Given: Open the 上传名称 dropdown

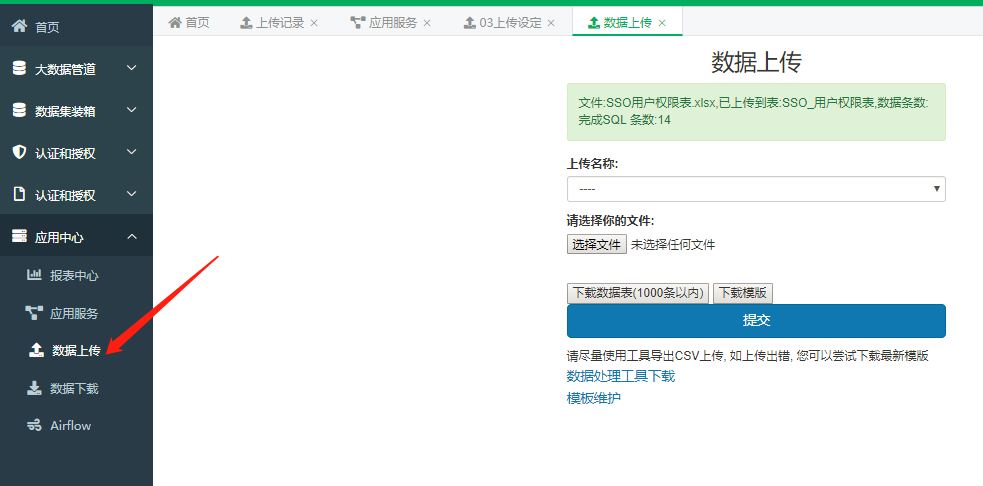Looking at the screenshot, I should pos(756,189).
